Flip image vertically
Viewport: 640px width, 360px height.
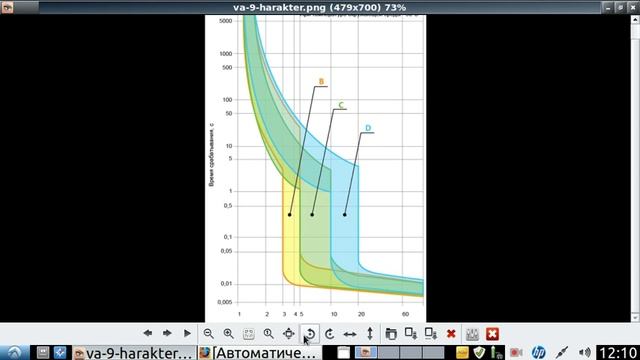point(370,333)
